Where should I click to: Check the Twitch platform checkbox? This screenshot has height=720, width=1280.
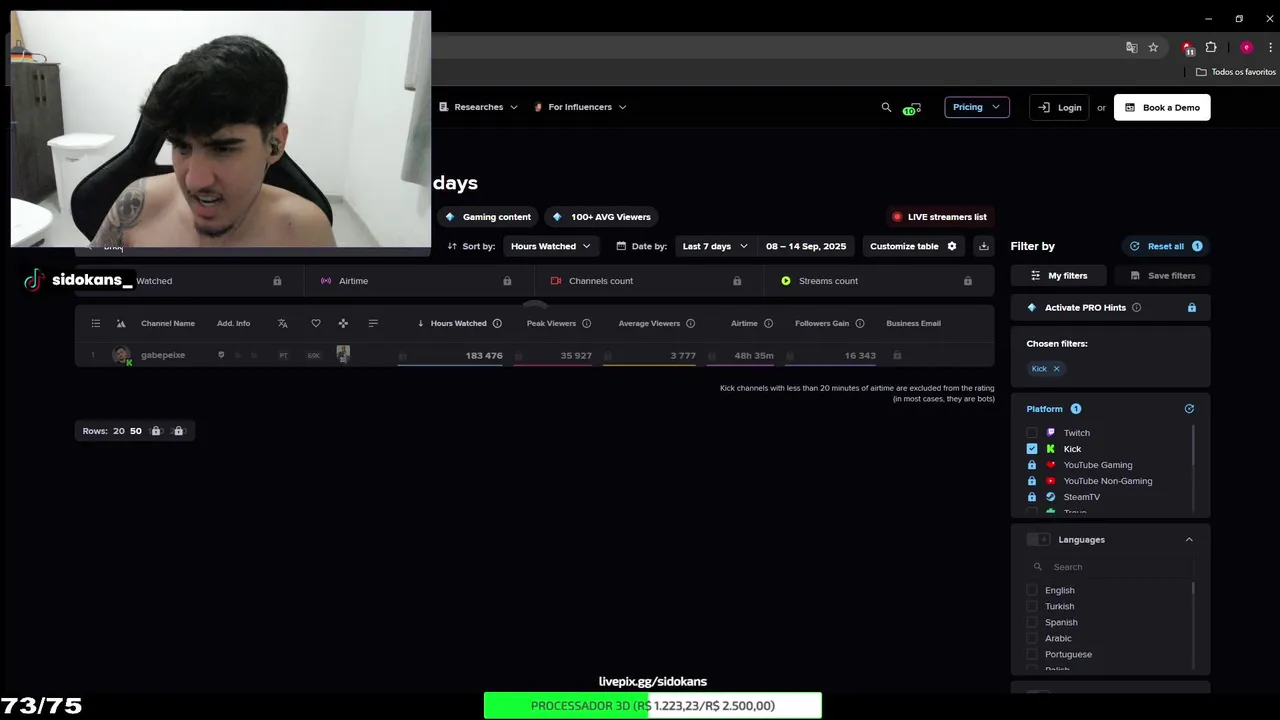1032,433
